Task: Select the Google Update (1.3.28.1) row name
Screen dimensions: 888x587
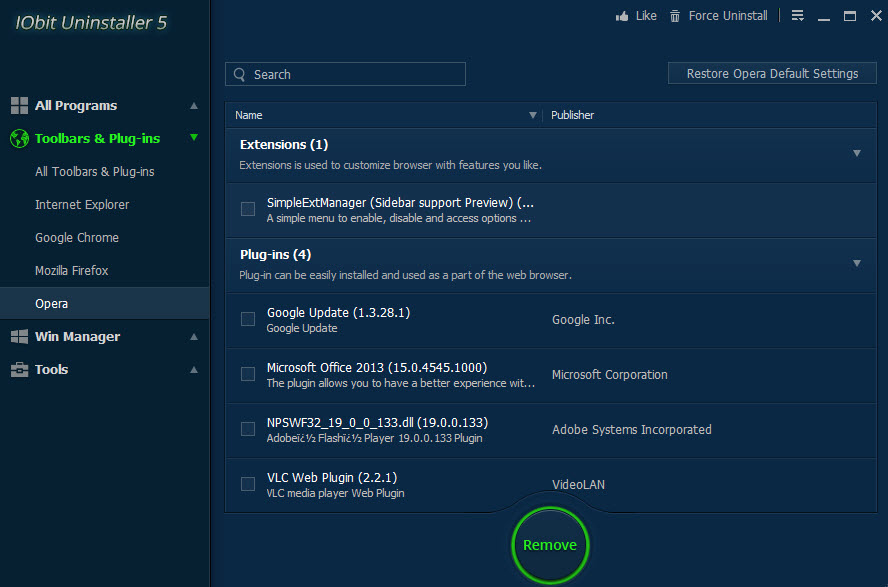Action: click(x=338, y=312)
